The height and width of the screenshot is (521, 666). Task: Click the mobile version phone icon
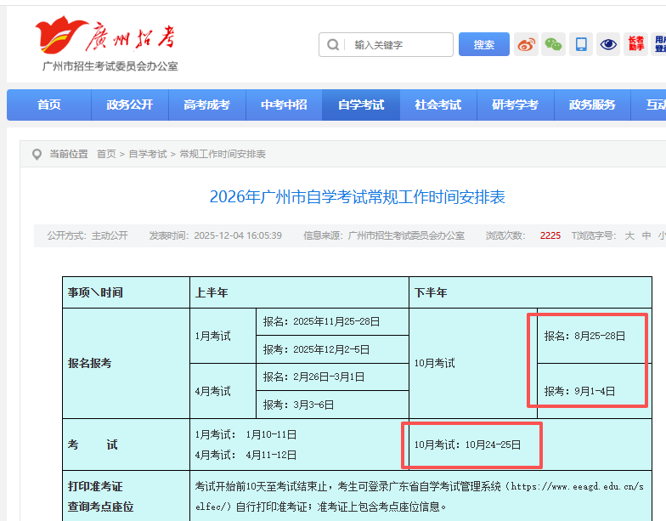pyautogui.click(x=581, y=44)
